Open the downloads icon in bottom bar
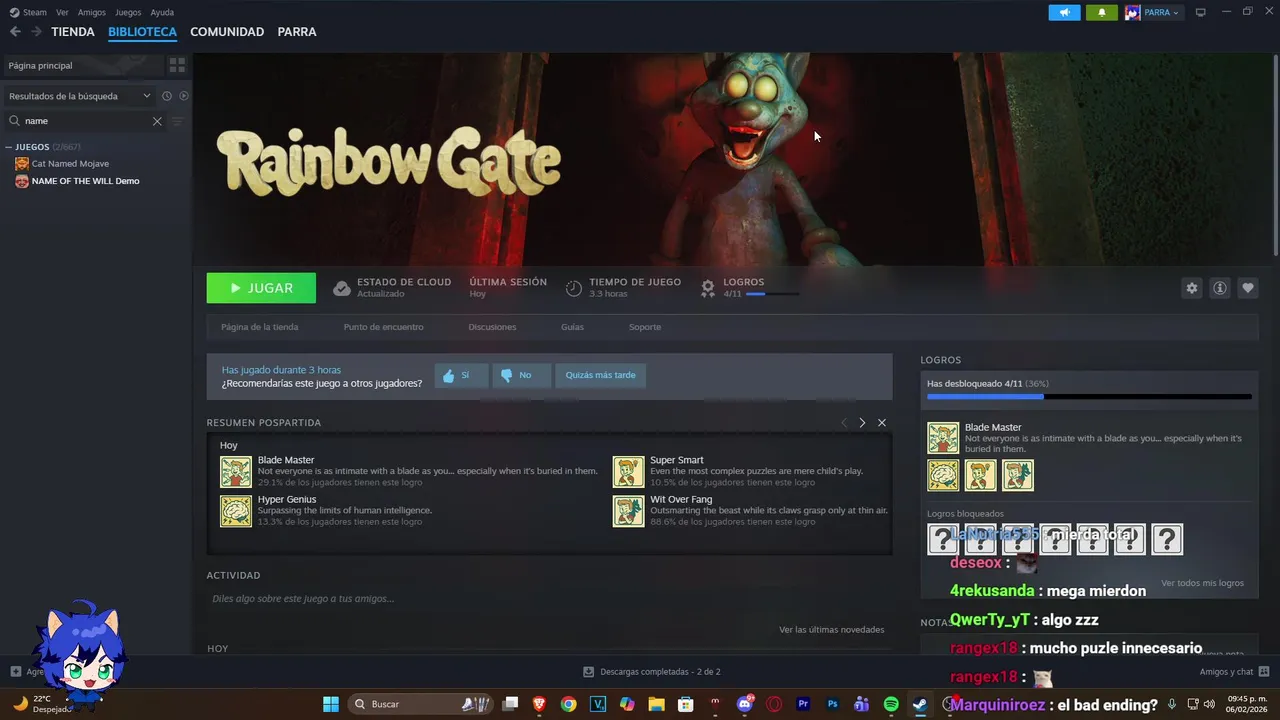1280x720 pixels. [x=589, y=672]
